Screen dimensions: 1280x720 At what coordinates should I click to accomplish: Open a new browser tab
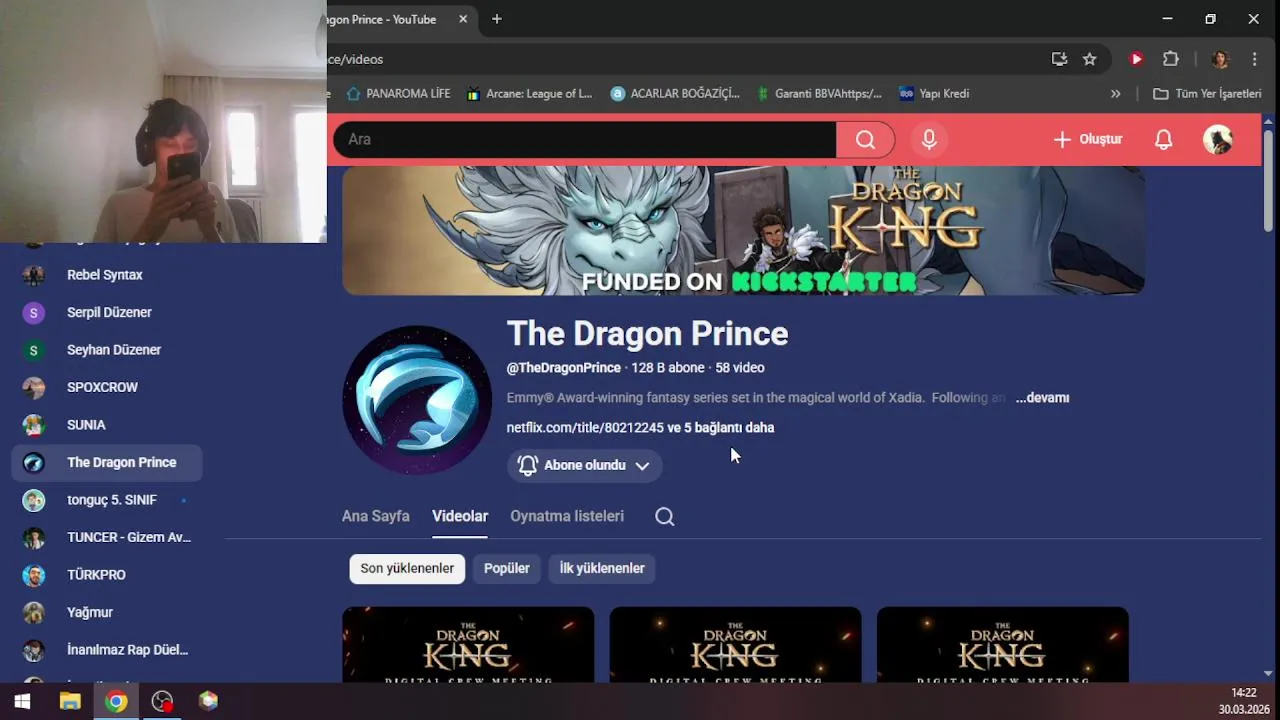(496, 19)
